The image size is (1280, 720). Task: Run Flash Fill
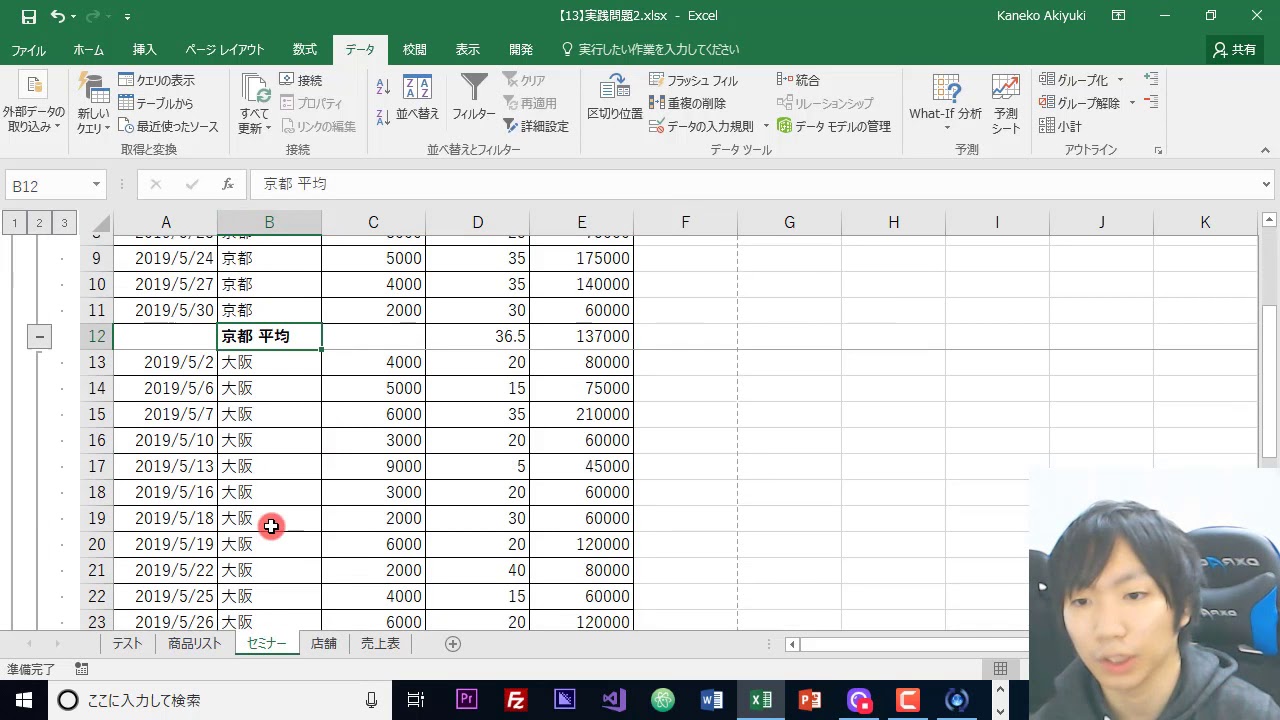point(693,80)
